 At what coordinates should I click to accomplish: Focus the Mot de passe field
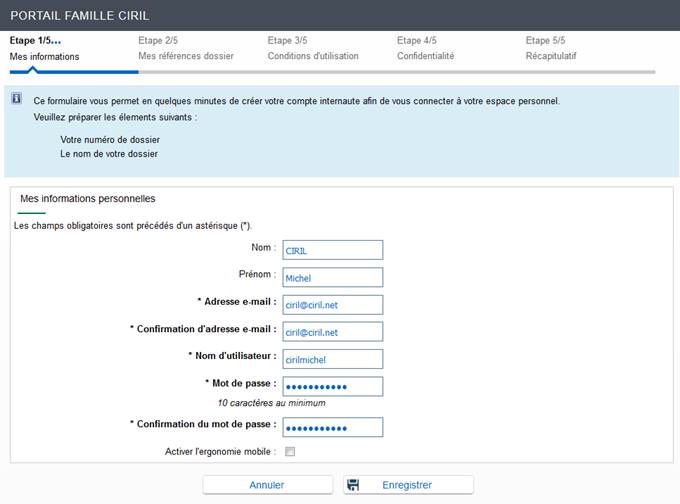(x=332, y=386)
